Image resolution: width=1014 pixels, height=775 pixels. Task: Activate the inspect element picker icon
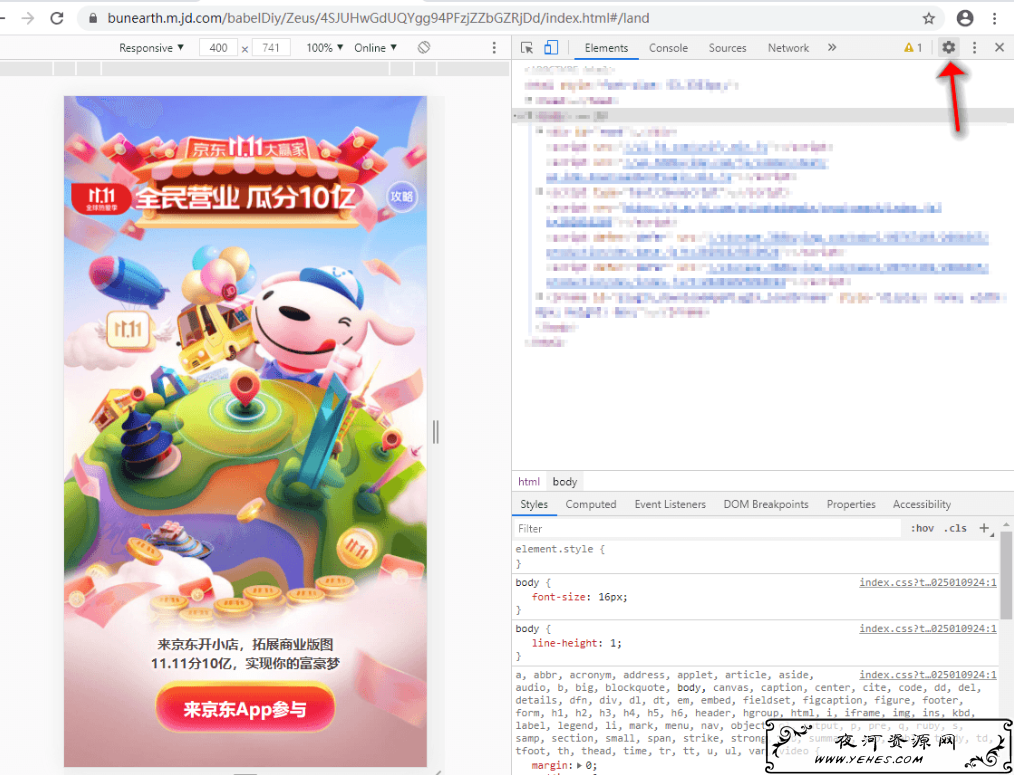pyautogui.click(x=527, y=48)
